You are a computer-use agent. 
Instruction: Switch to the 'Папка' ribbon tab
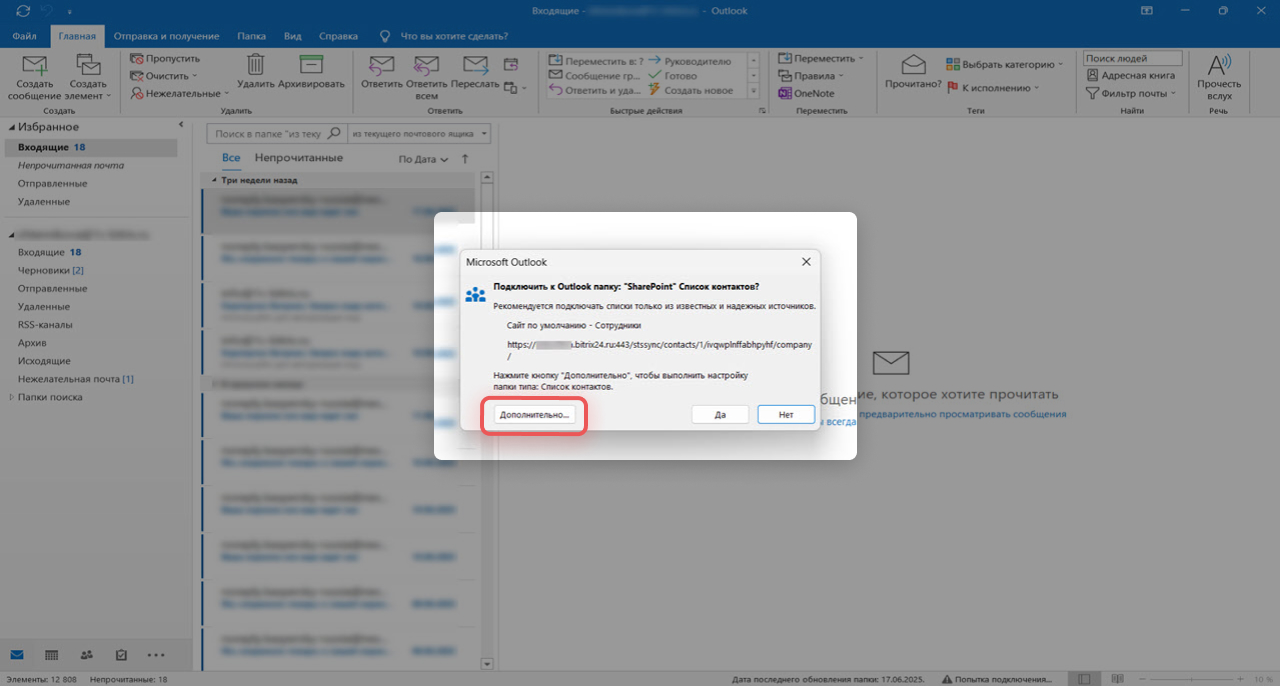pyautogui.click(x=251, y=36)
